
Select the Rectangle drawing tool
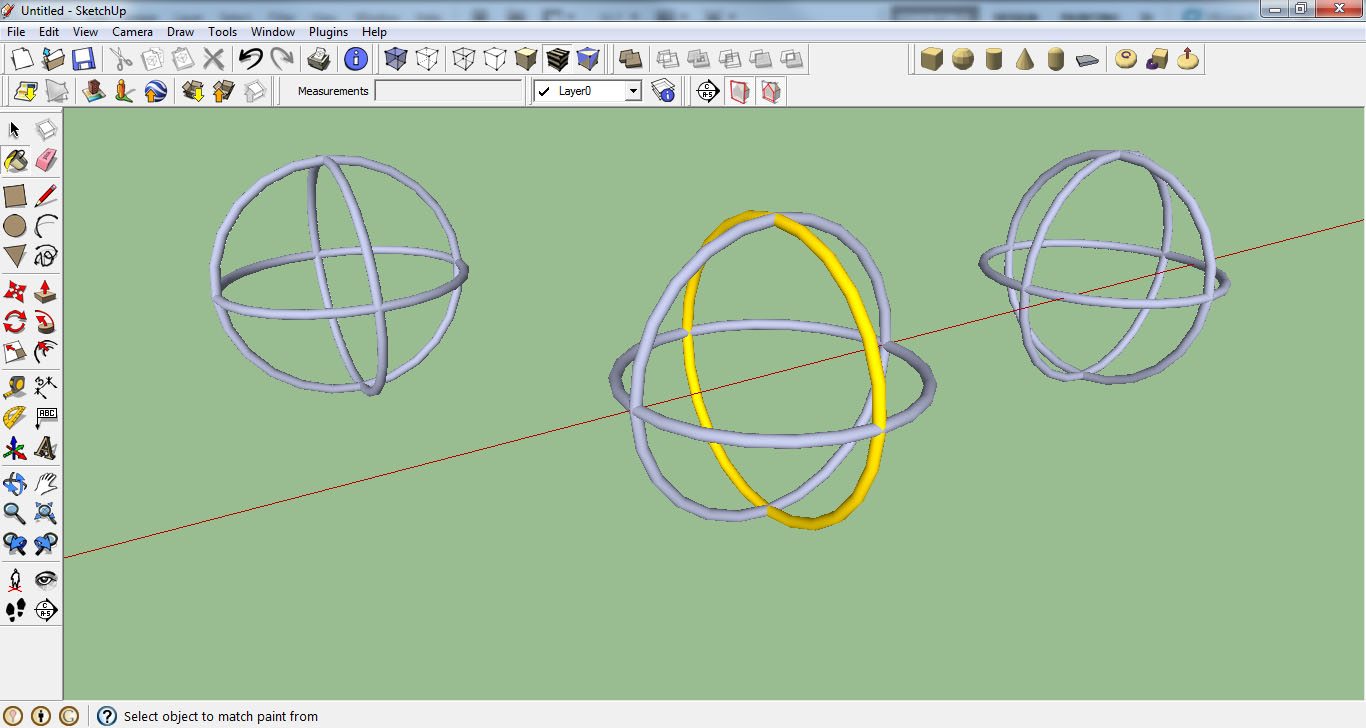pos(14,196)
